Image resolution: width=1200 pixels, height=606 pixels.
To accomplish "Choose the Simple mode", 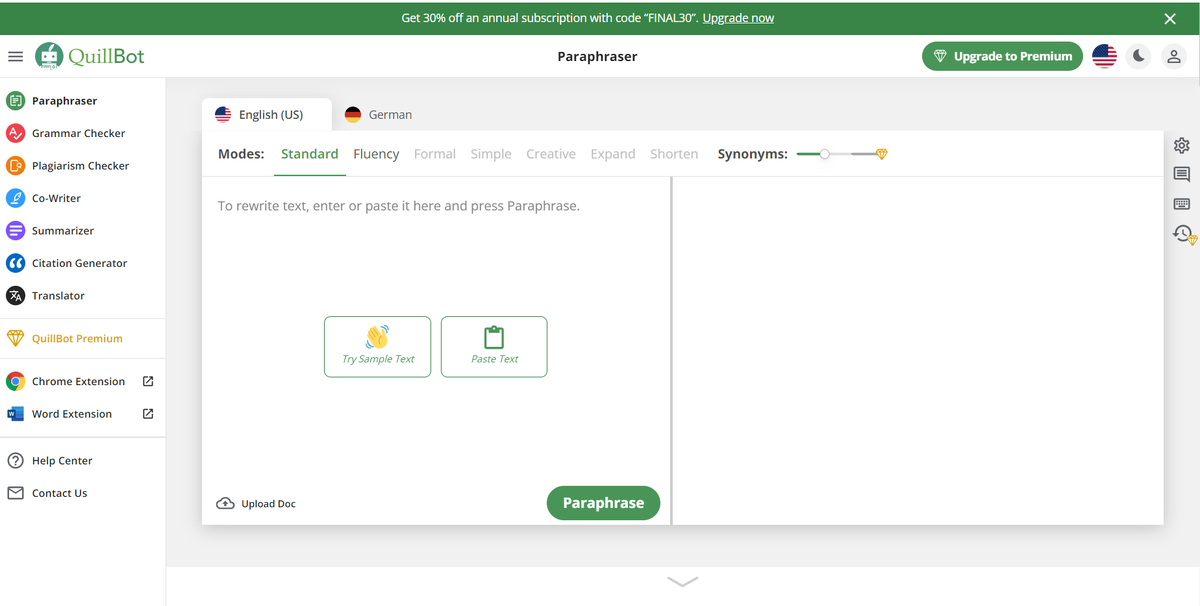I will [491, 154].
